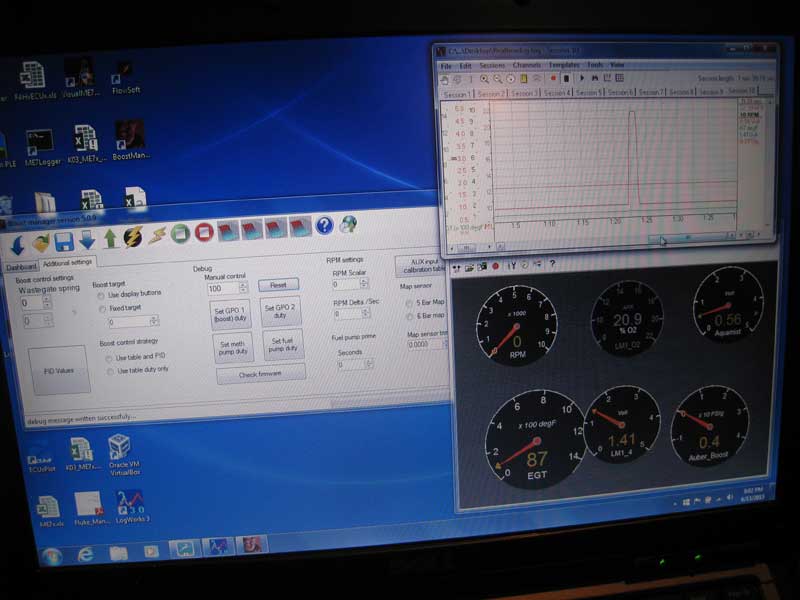This screenshot has width=800, height=600.
Task: Click the green up arrow upload icon
Action: 110,239
